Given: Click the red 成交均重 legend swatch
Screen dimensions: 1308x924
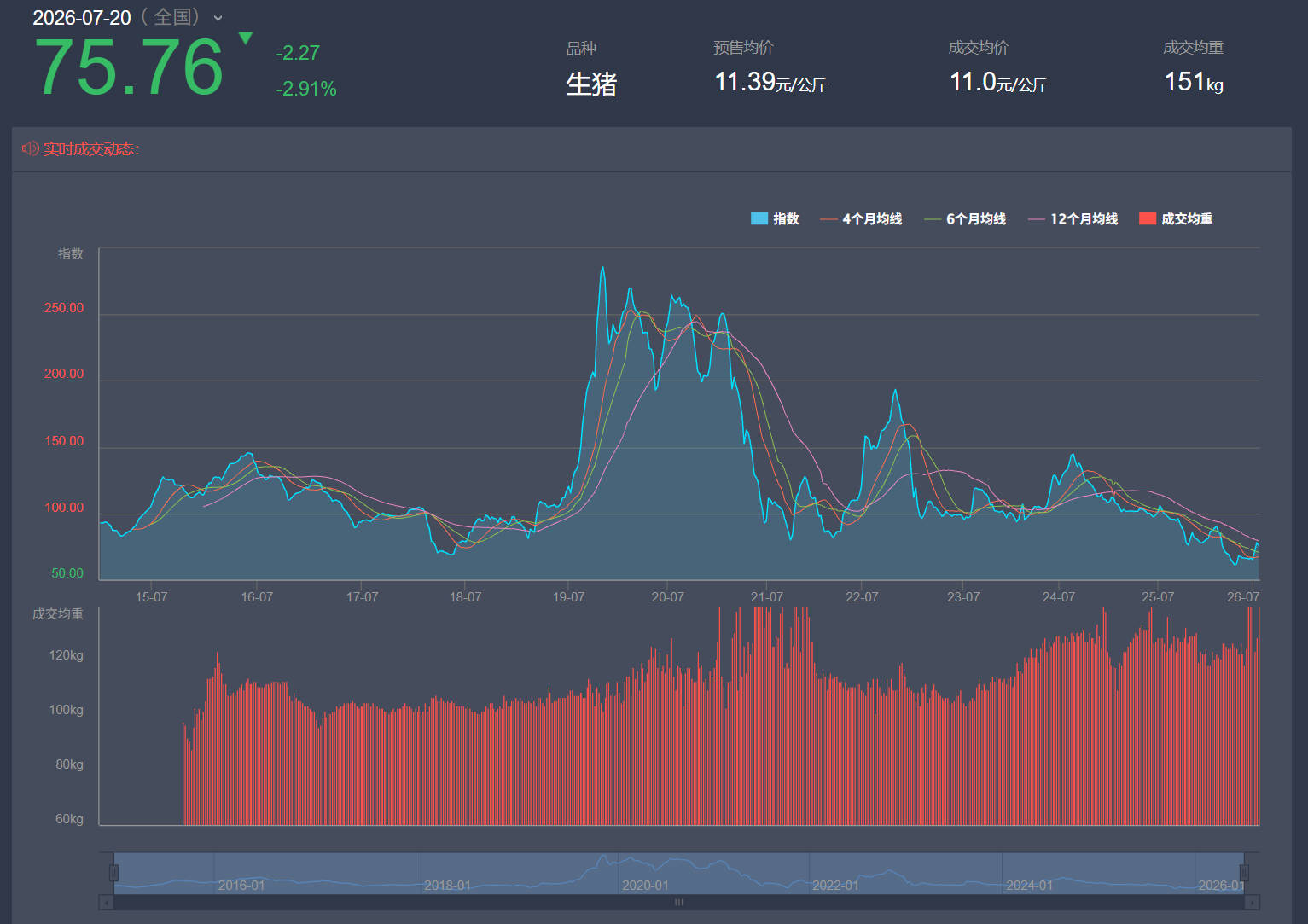Looking at the screenshot, I should click(1148, 218).
